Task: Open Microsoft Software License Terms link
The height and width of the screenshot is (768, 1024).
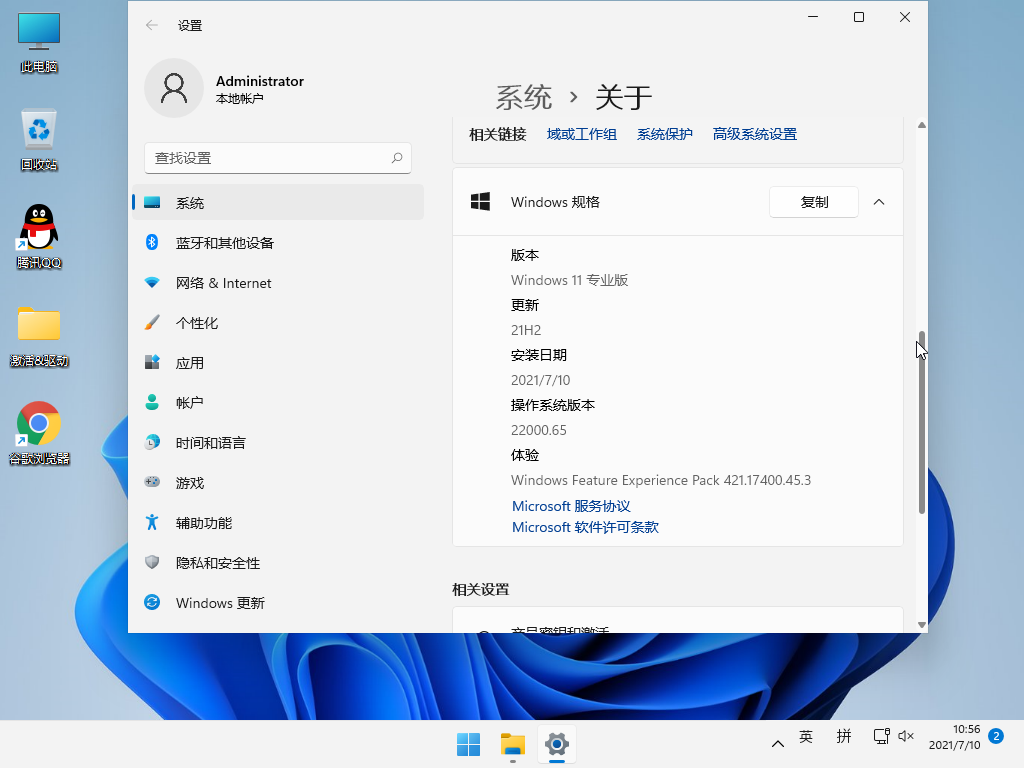Action: click(585, 527)
